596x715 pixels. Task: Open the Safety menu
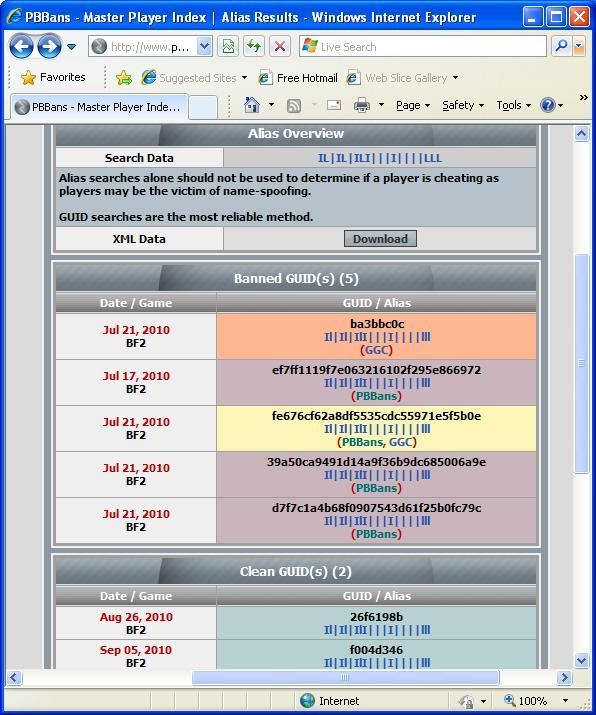[462, 106]
